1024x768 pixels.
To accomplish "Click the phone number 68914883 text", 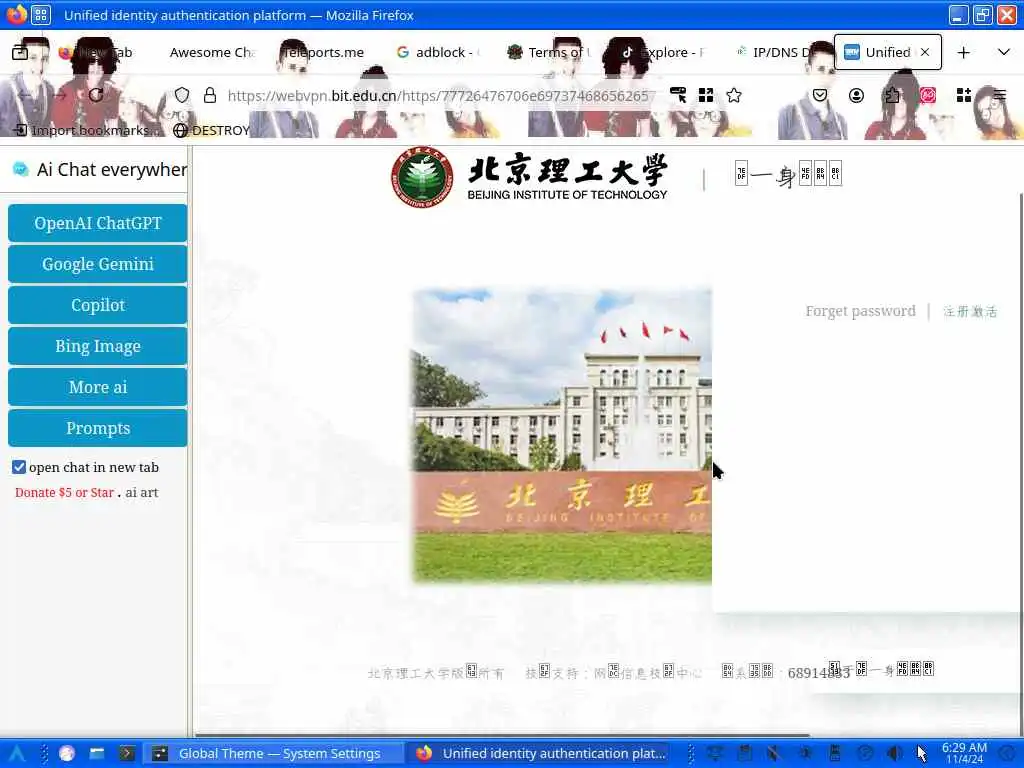I will [x=818, y=673].
